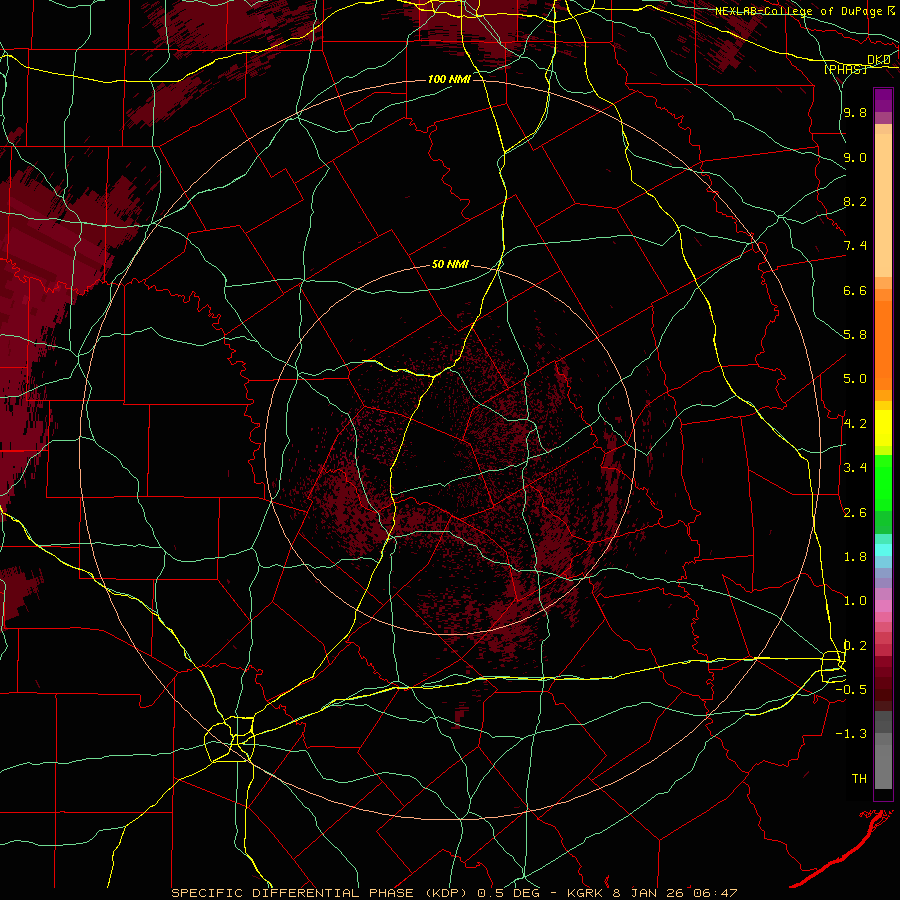Click the 3.4 value on color scale
The height and width of the screenshot is (900, 900).
(855, 468)
